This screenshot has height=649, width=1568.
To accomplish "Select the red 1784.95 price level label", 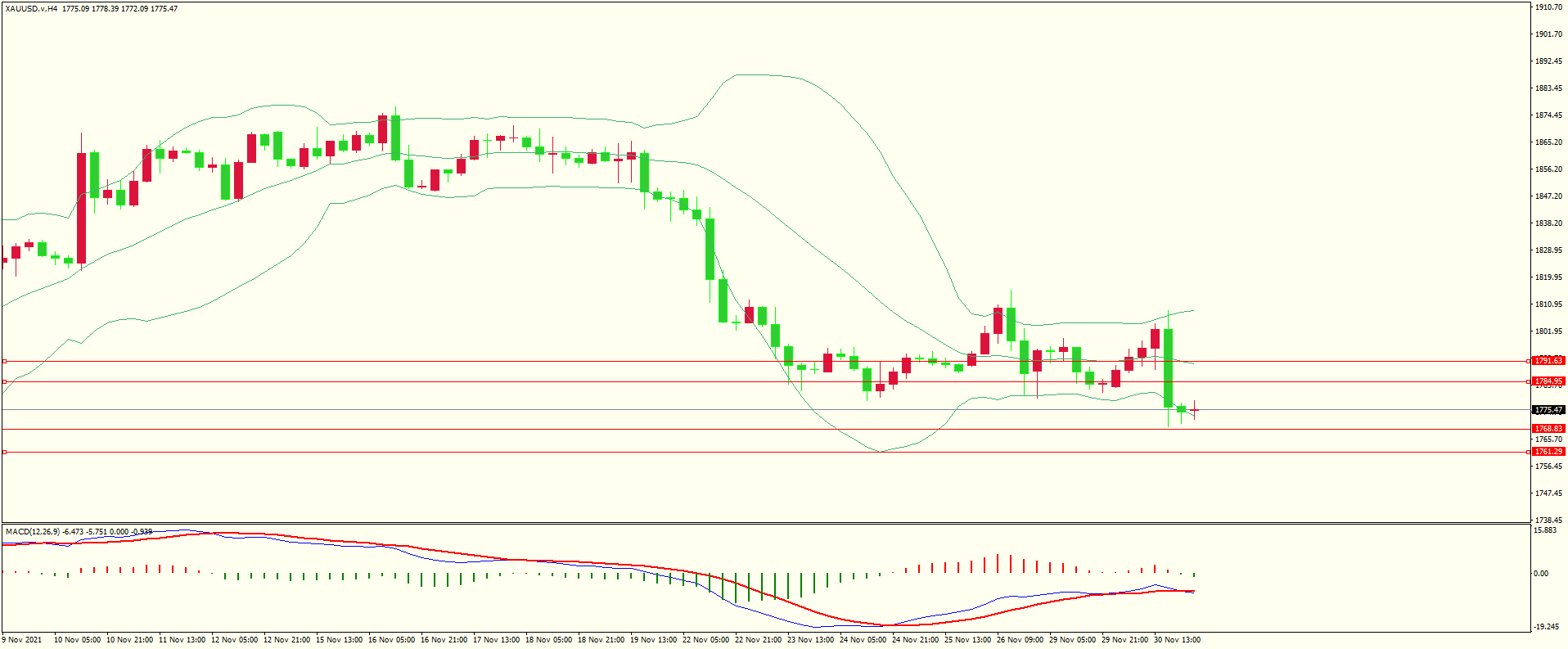I will click(x=1548, y=381).
